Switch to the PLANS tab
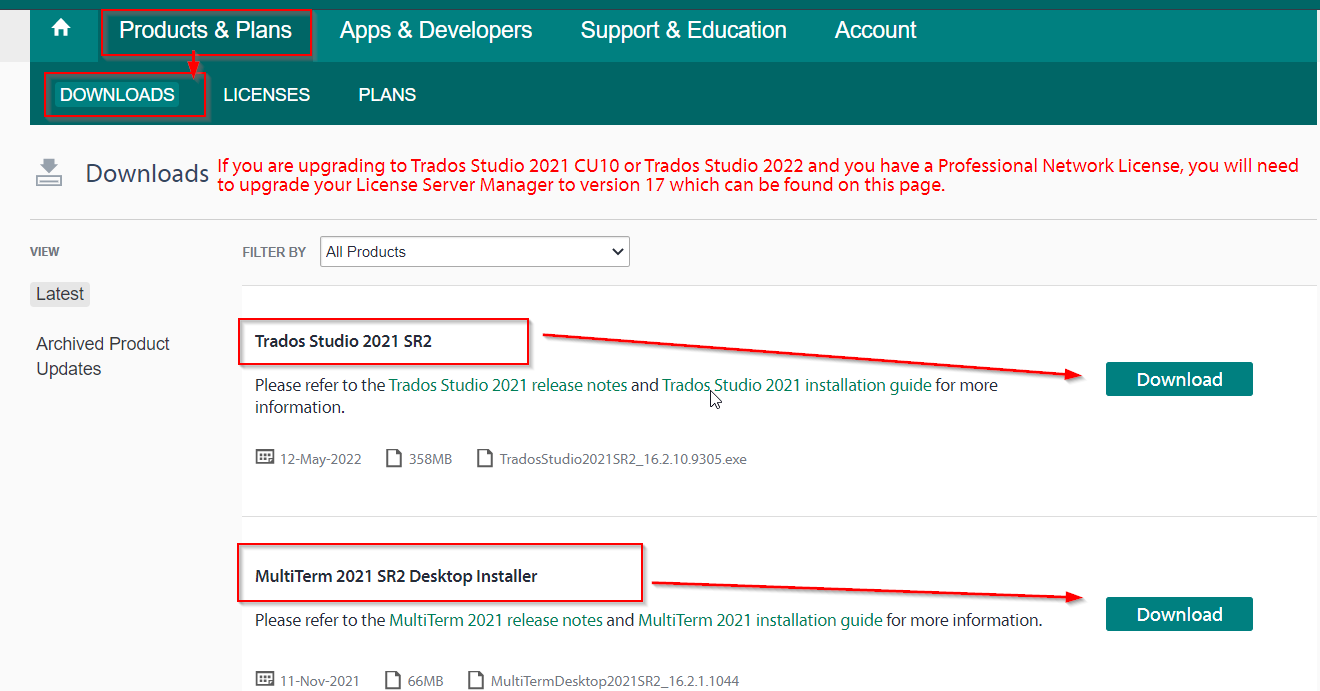1320x691 pixels. click(x=387, y=95)
